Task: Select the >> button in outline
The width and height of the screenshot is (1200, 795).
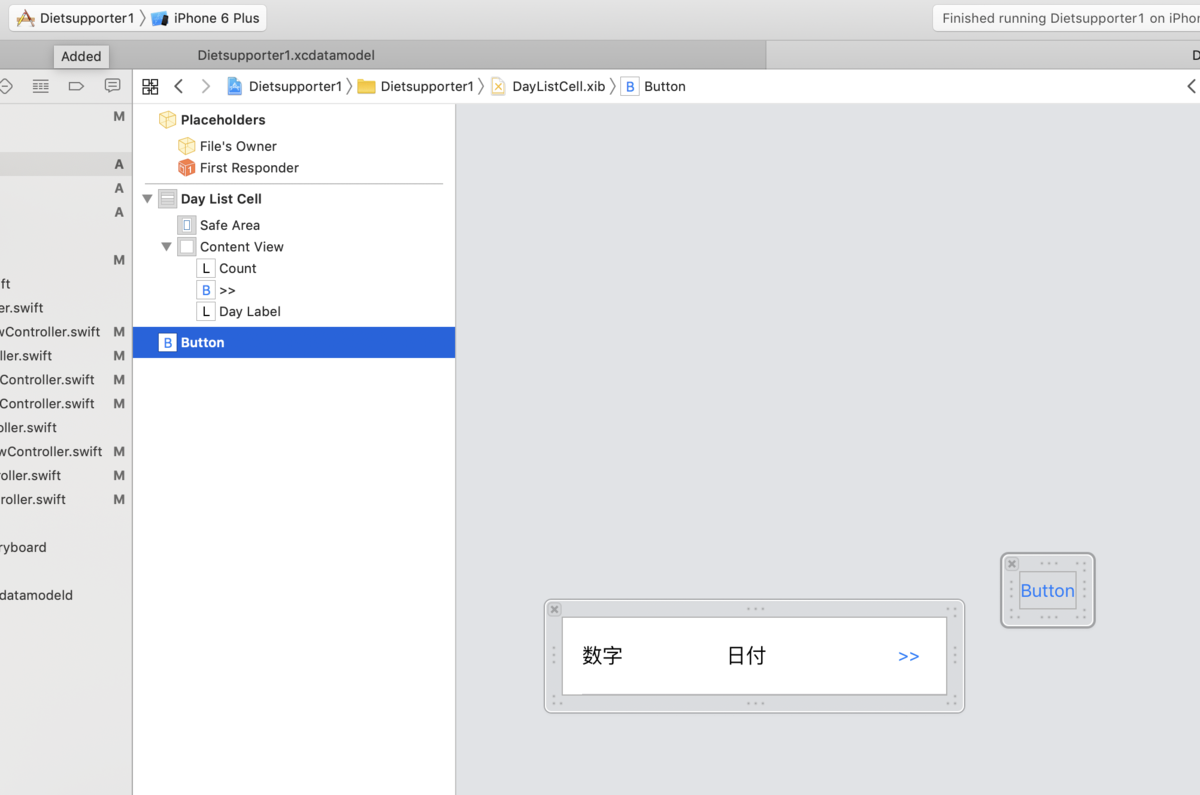Action: click(x=227, y=290)
